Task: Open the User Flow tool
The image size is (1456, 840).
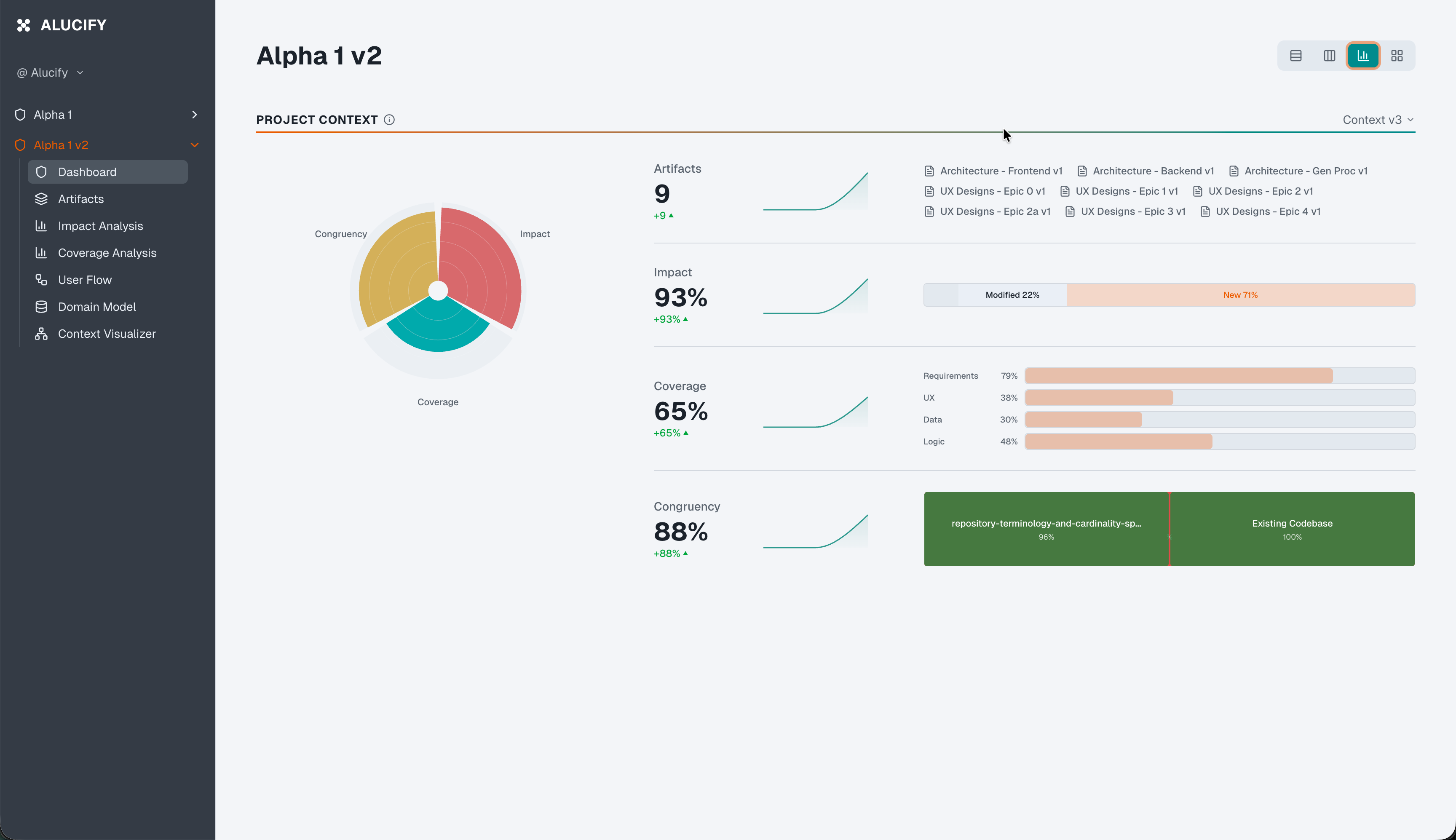Action: pos(85,279)
